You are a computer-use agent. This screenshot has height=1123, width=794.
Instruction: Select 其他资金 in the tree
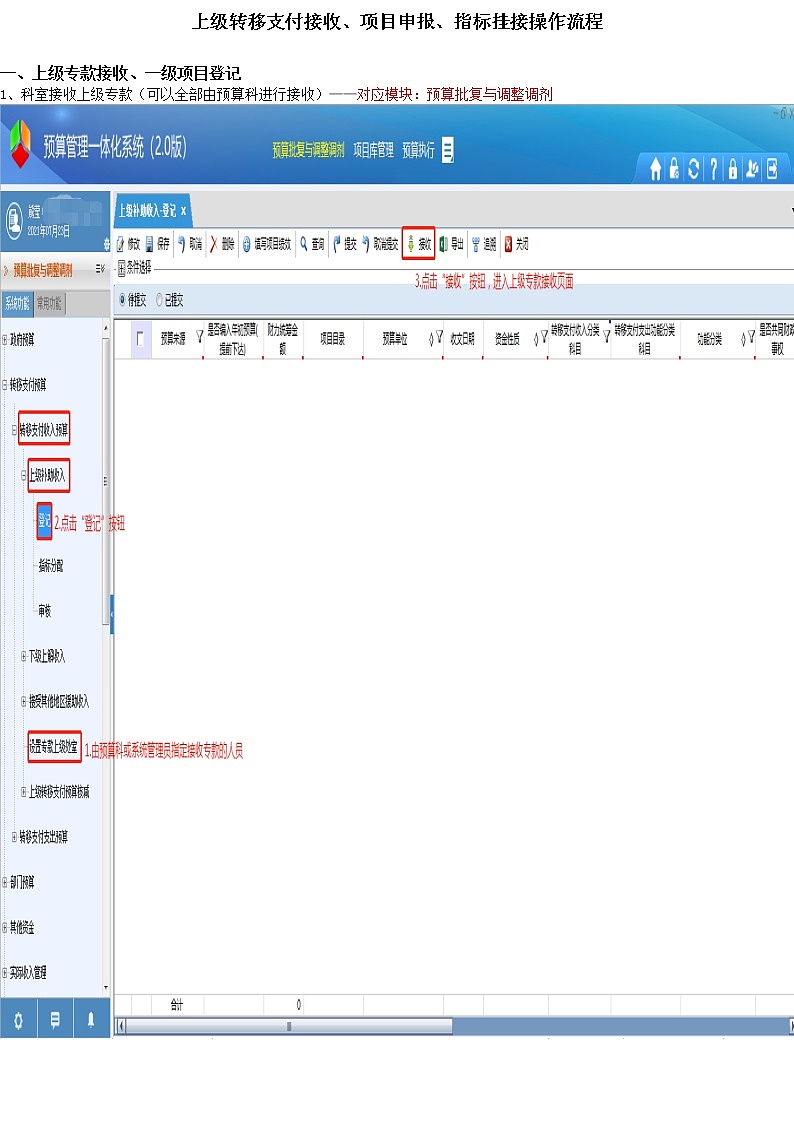22,927
